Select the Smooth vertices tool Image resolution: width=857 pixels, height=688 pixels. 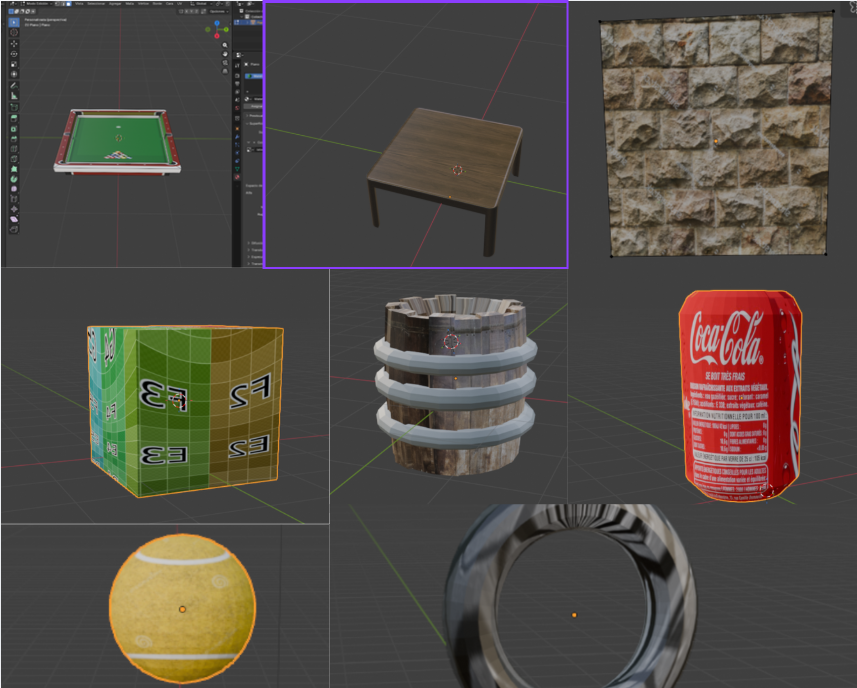14,189
